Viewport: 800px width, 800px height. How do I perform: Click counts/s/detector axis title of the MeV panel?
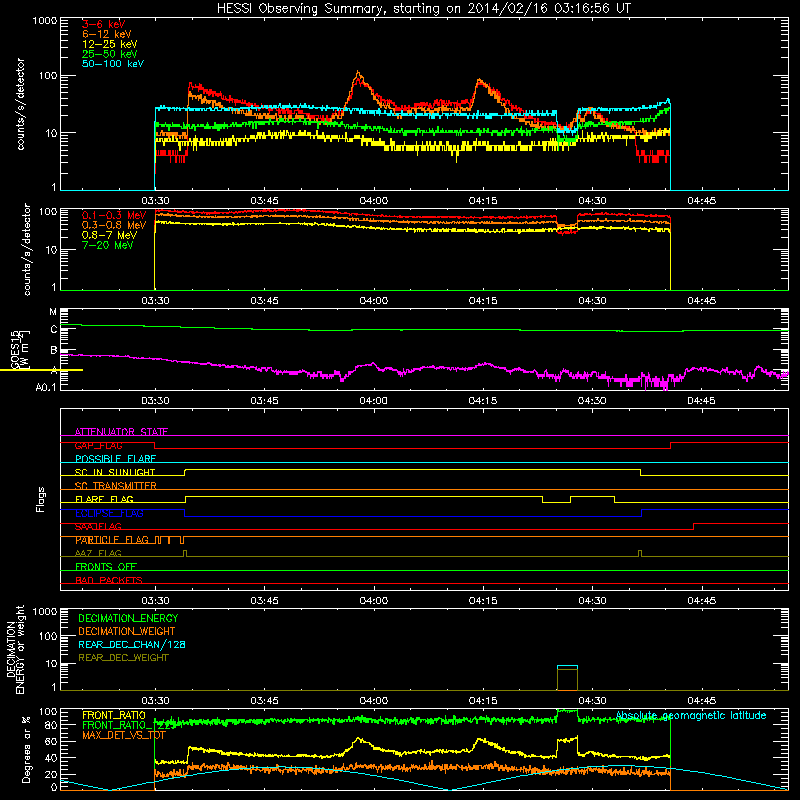click(27, 249)
